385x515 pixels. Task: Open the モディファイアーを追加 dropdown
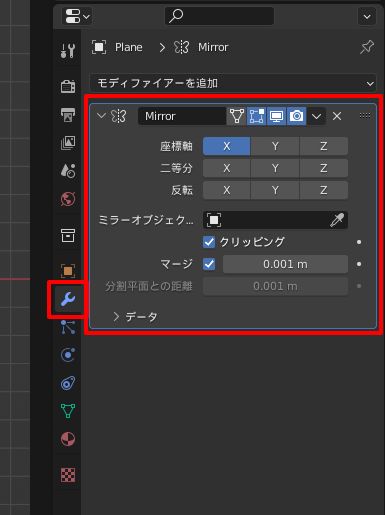point(233,83)
